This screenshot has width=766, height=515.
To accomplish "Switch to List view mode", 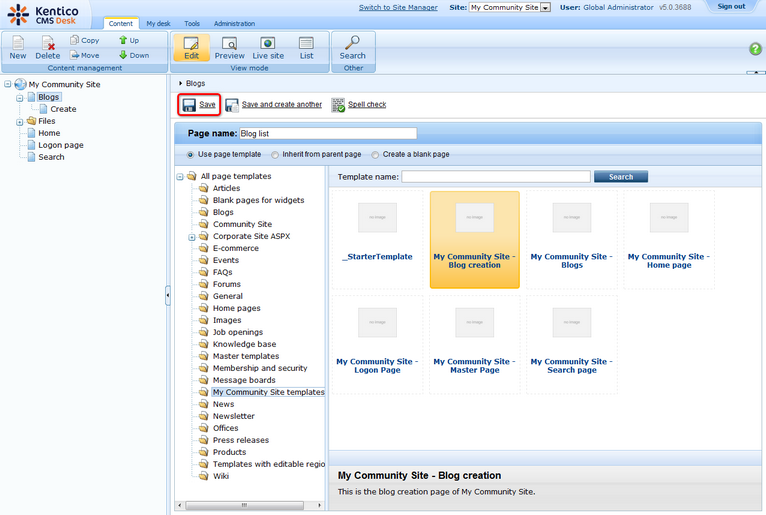I will [x=306, y=48].
